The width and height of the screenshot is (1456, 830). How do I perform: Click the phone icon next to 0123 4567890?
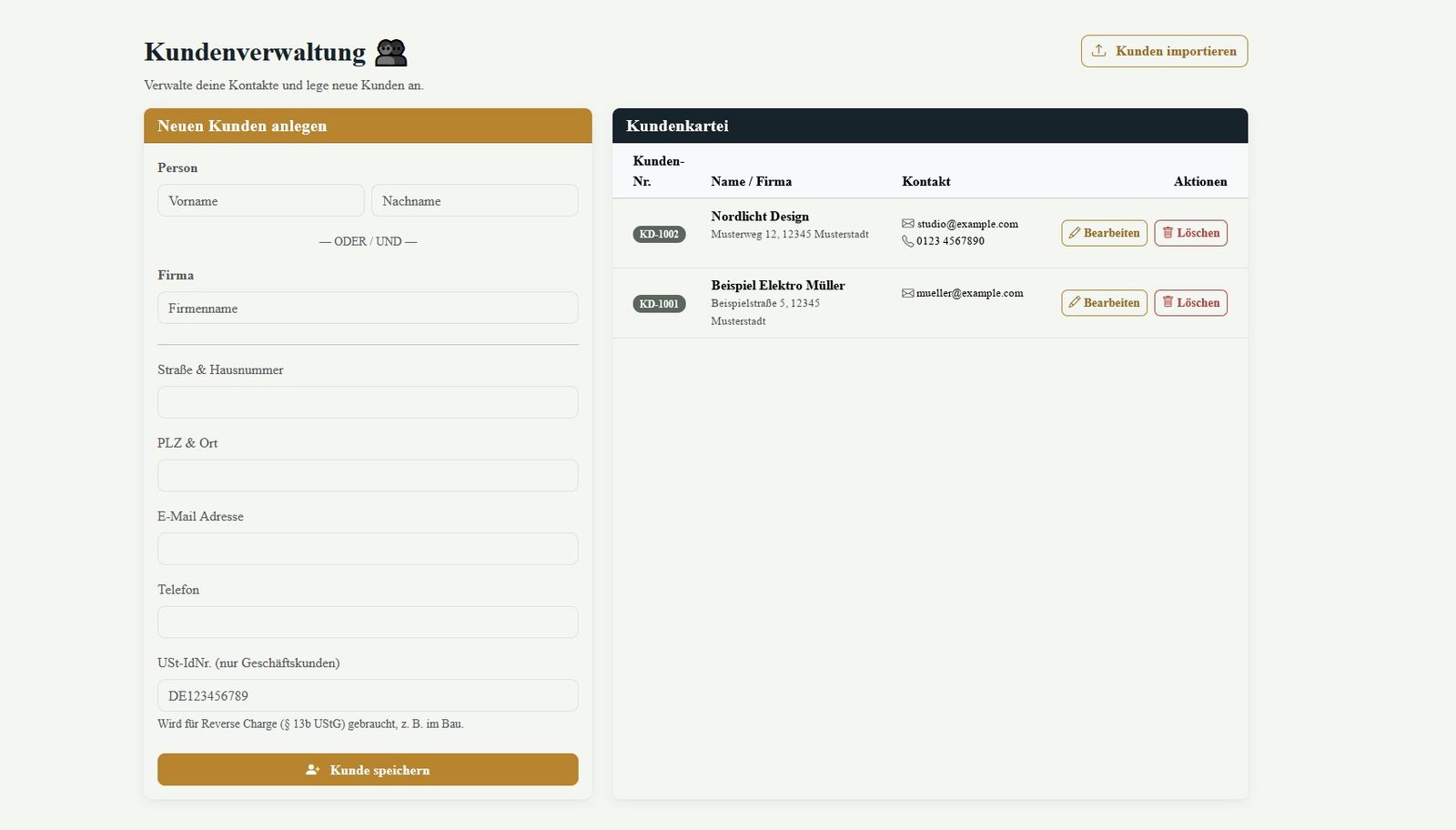coord(908,241)
